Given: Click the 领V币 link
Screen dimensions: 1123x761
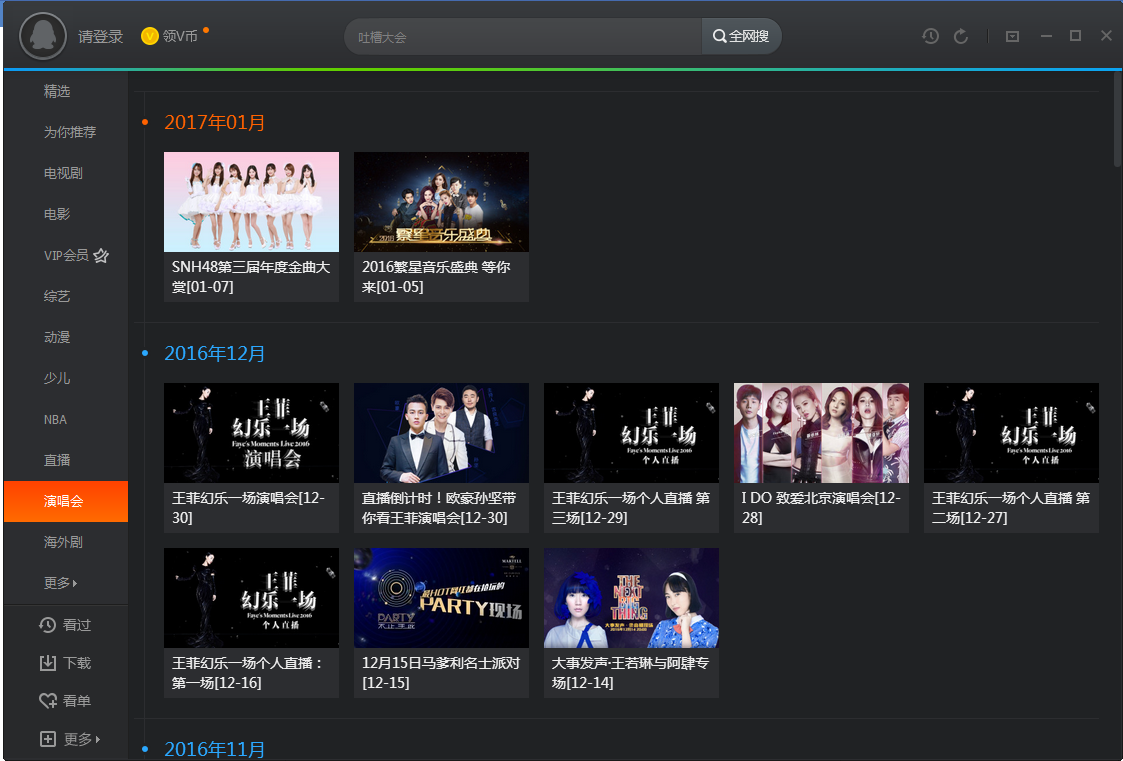Looking at the screenshot, I should 180,37.
